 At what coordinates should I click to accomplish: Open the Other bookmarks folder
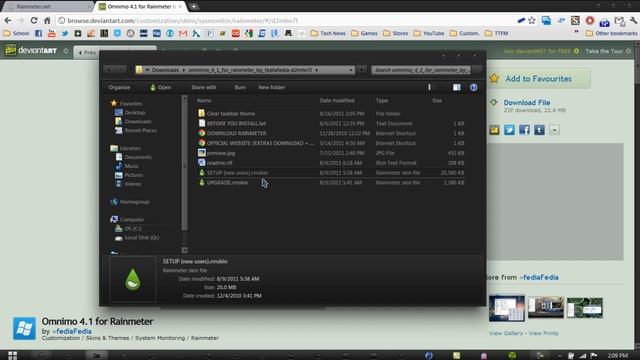[x=611, y=33]
